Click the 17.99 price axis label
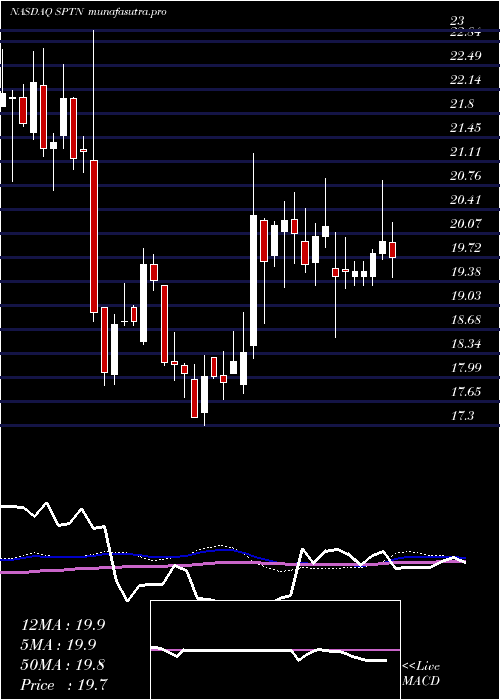Image resolution: width=500 pixels, height=700 pixels. click(466, 368)
